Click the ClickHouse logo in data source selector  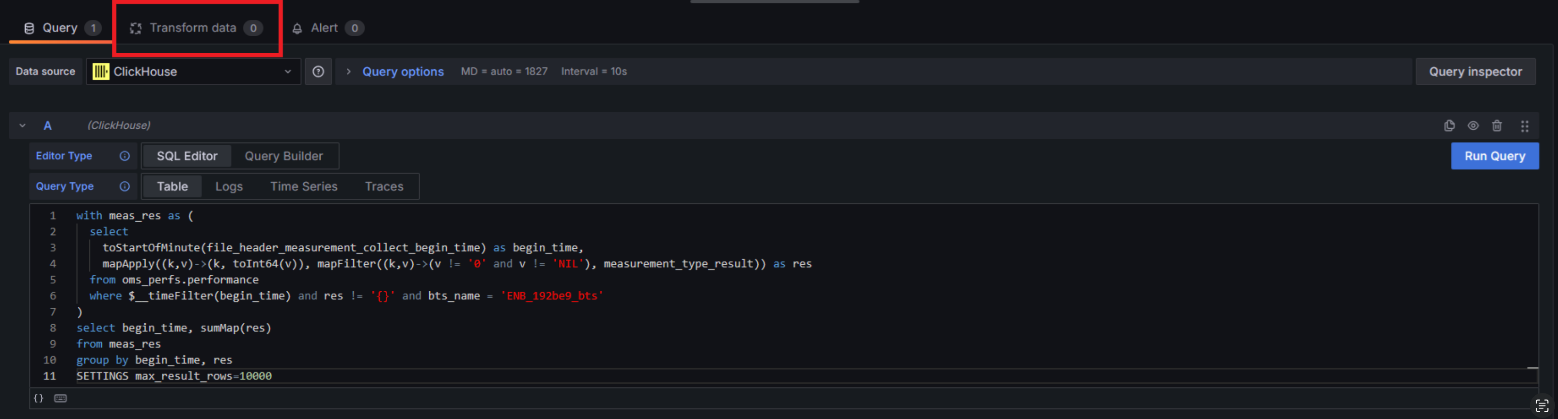(101, 72)
